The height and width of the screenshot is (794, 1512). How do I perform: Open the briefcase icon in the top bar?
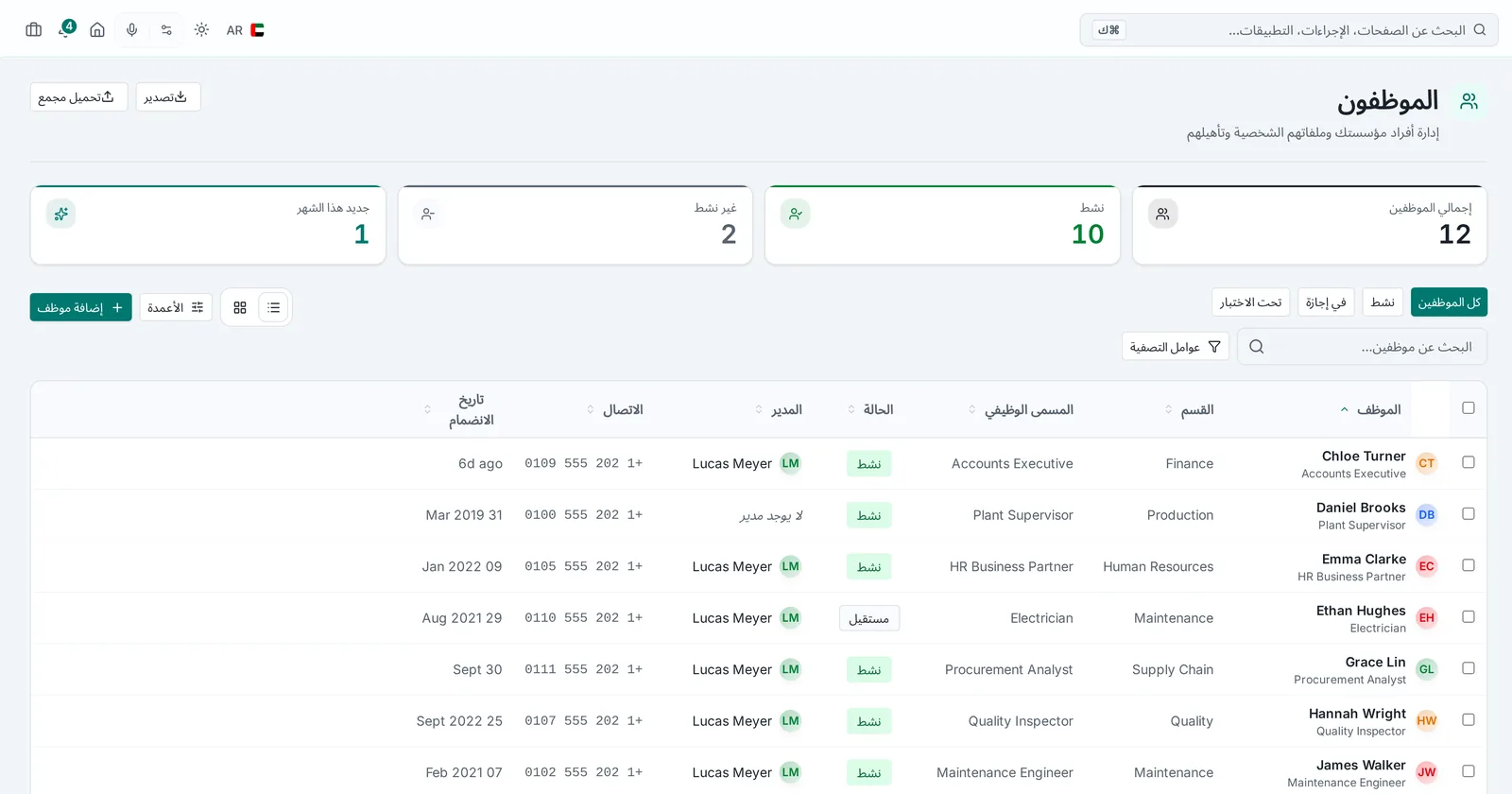[34, 29]
